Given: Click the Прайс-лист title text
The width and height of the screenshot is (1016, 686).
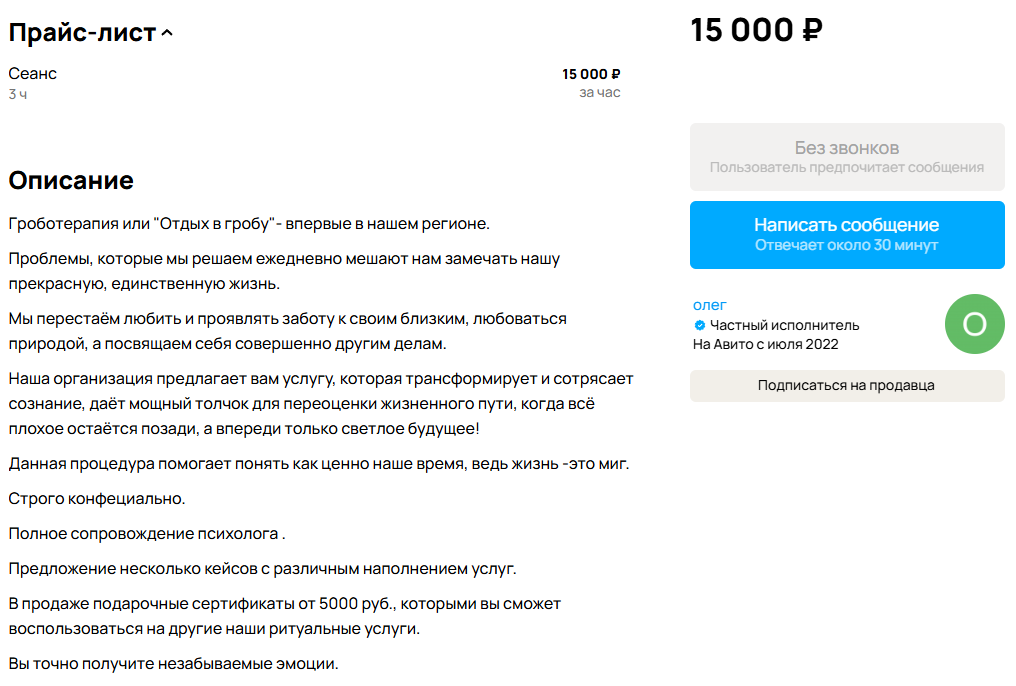Looking at the screenshot, I should [x=80, y=31].
